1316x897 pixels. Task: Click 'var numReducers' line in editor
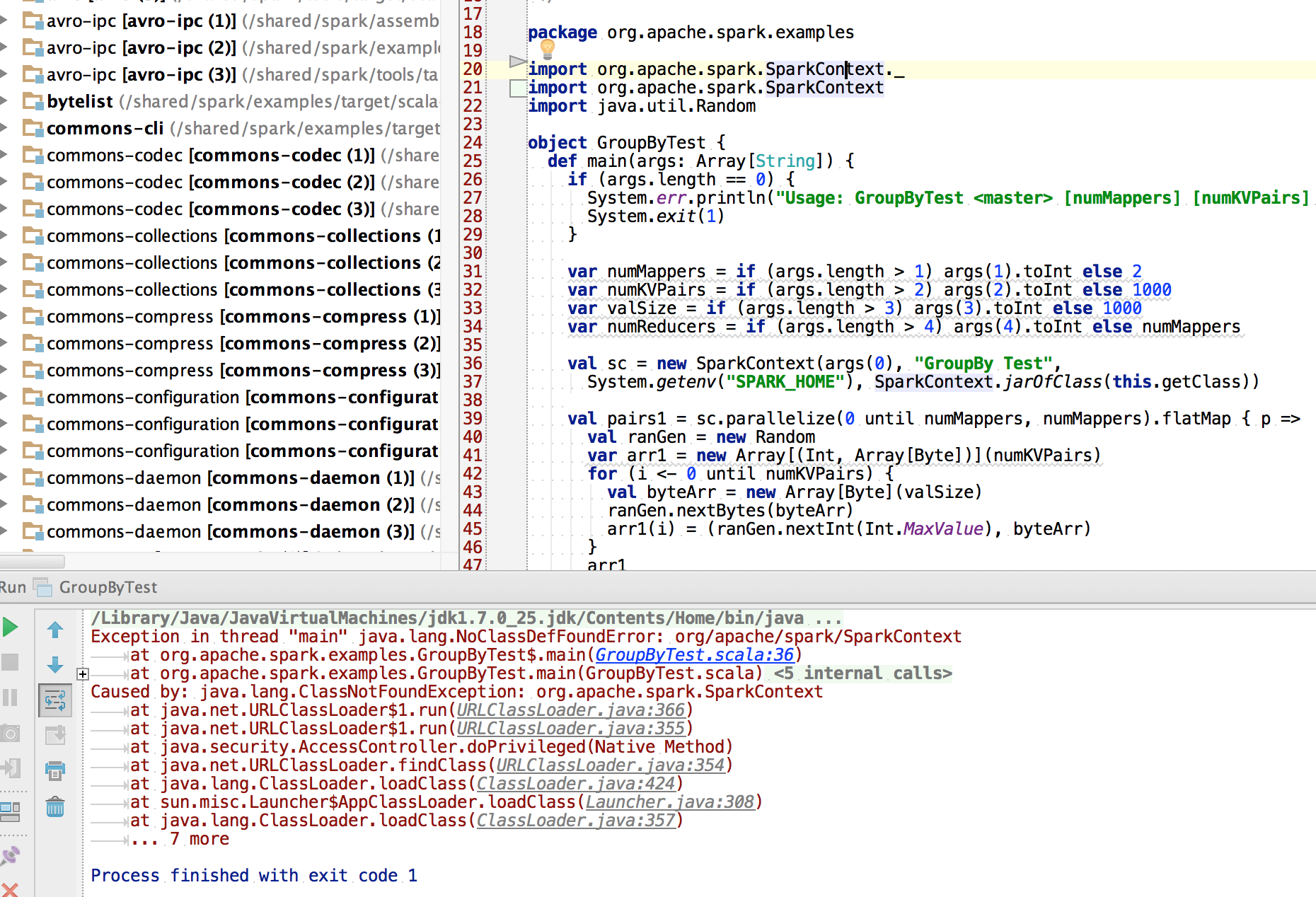pyautogui.click(x=904, y=327)
